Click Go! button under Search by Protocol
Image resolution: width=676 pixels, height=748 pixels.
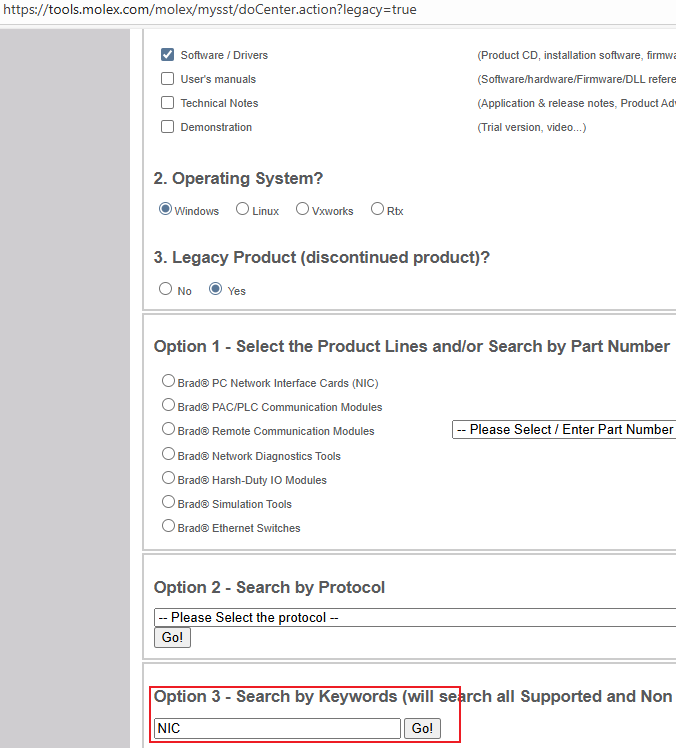(172, 637)
